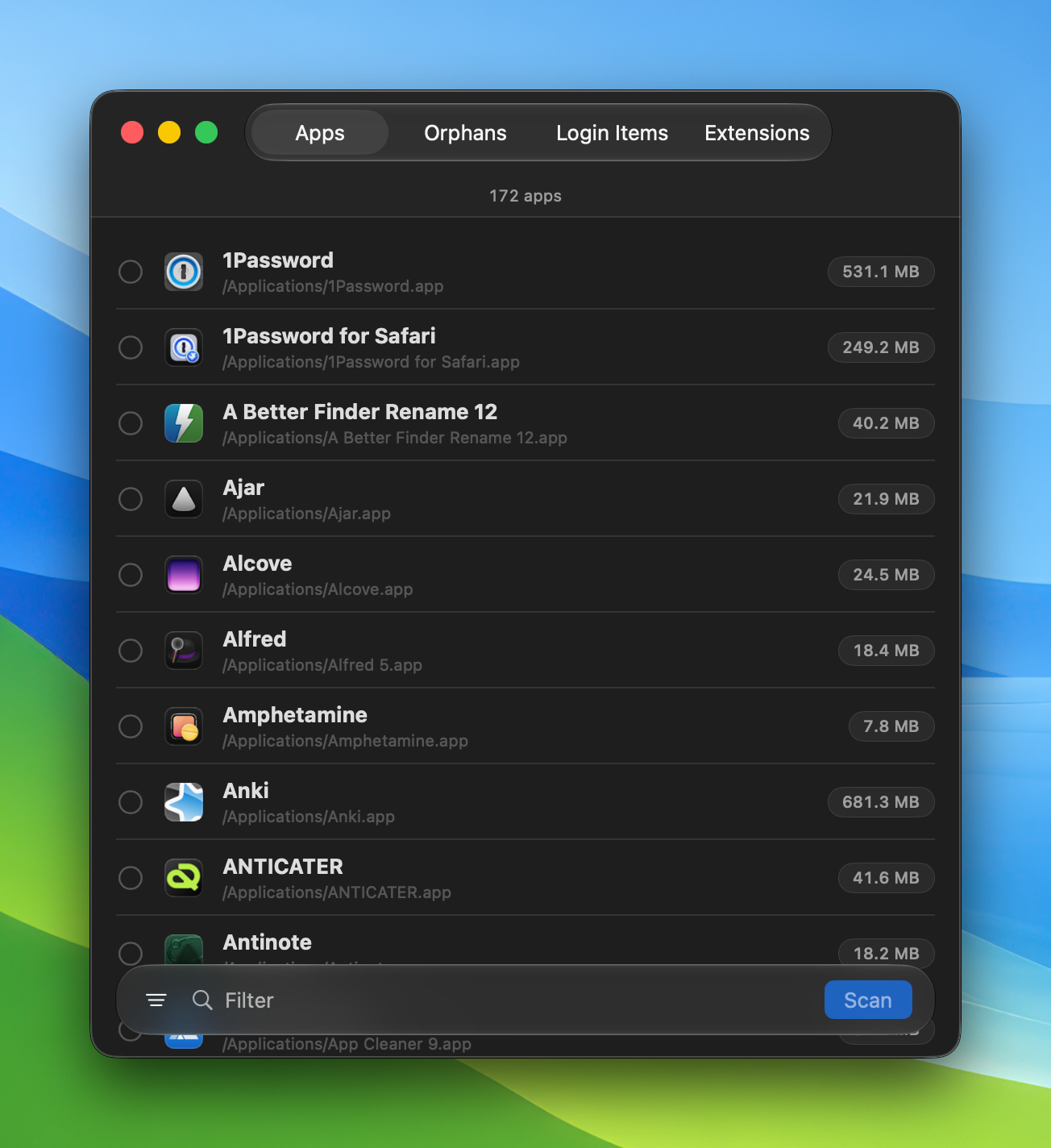Click the 1Password for Safari title
The height and width of the screenshot is (1148, 1051).
tap(329, 336)
